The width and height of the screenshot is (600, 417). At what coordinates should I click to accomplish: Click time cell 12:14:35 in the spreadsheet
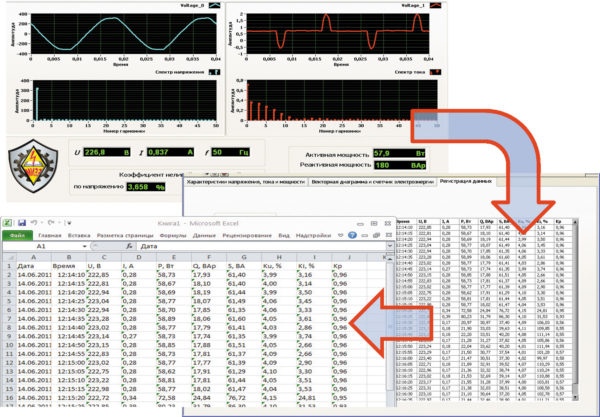point(68,318)
